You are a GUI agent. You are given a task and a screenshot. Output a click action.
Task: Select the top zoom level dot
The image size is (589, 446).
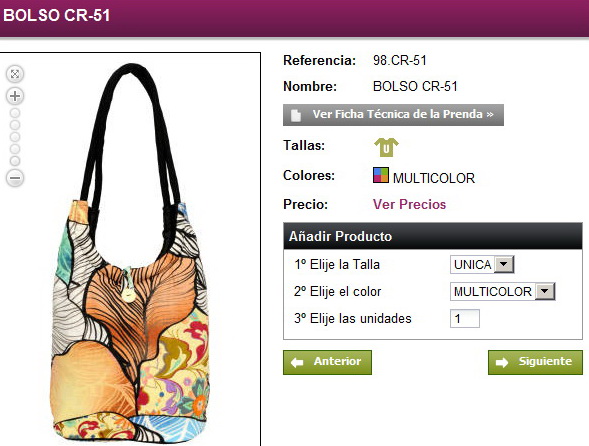[15, 113]
